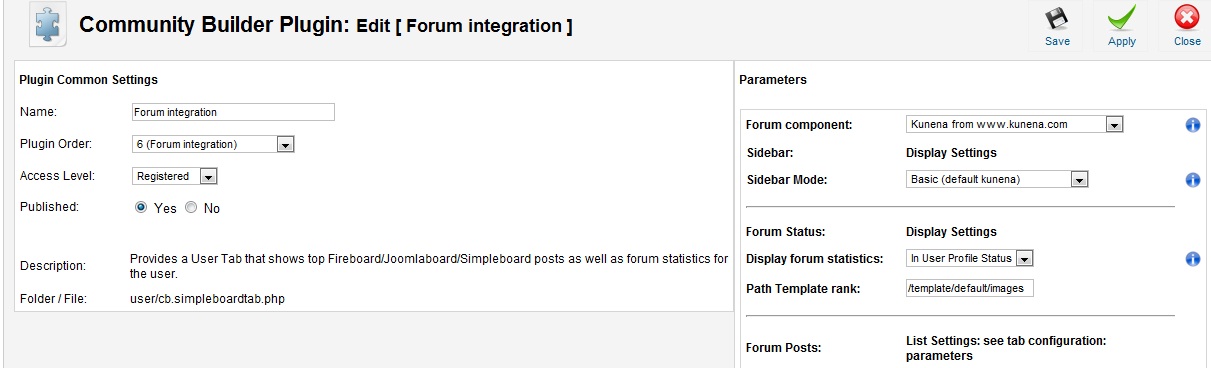Click the green Apply checkmark icon
Screen dimensions: 1211x368
click(1121, 19)
